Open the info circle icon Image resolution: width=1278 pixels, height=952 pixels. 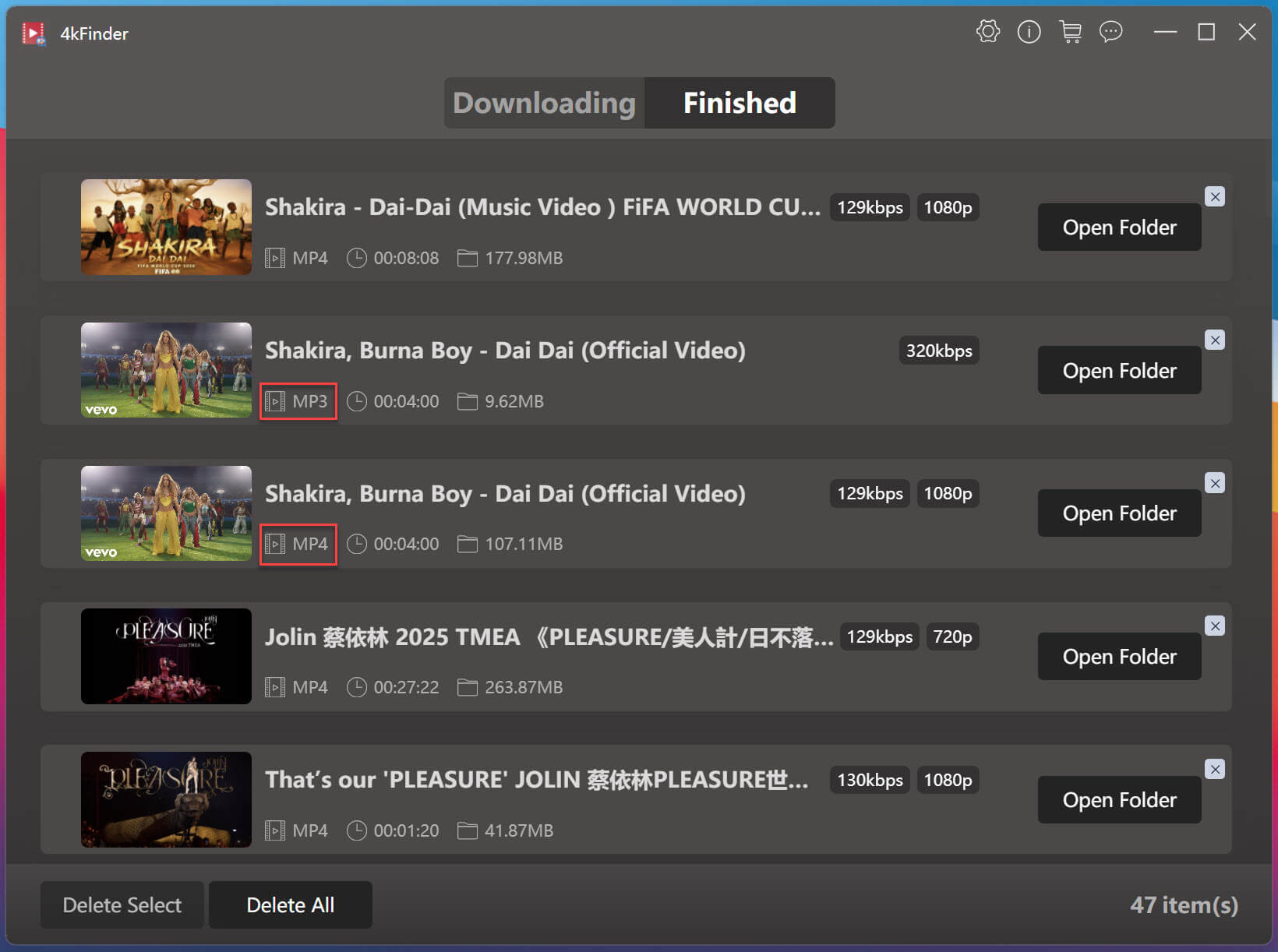1029,32
